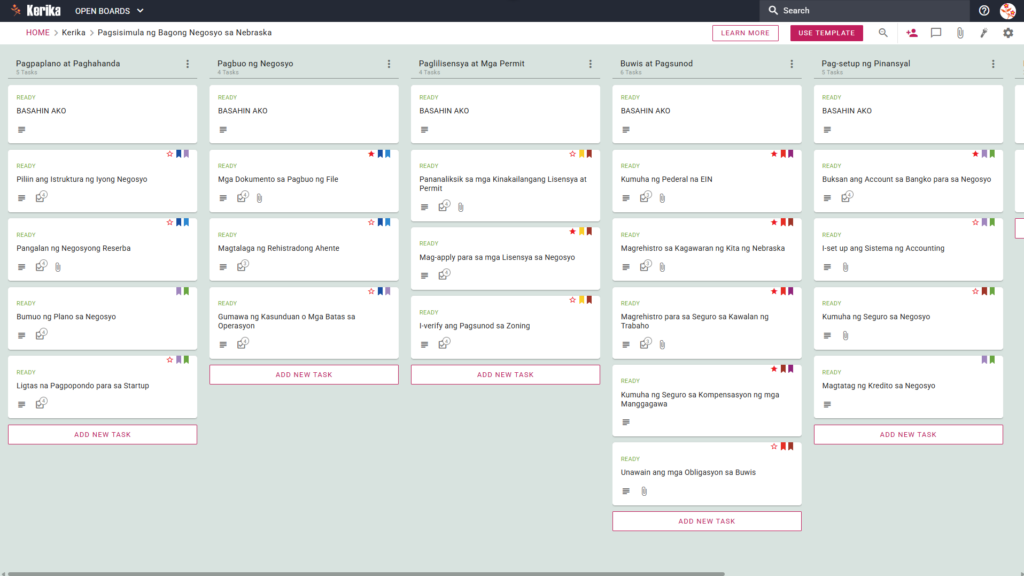1024x576 pixels.
Task: Click attachment icon on Pangalan ng Negosyong Reserba
Action: point(58,267)
